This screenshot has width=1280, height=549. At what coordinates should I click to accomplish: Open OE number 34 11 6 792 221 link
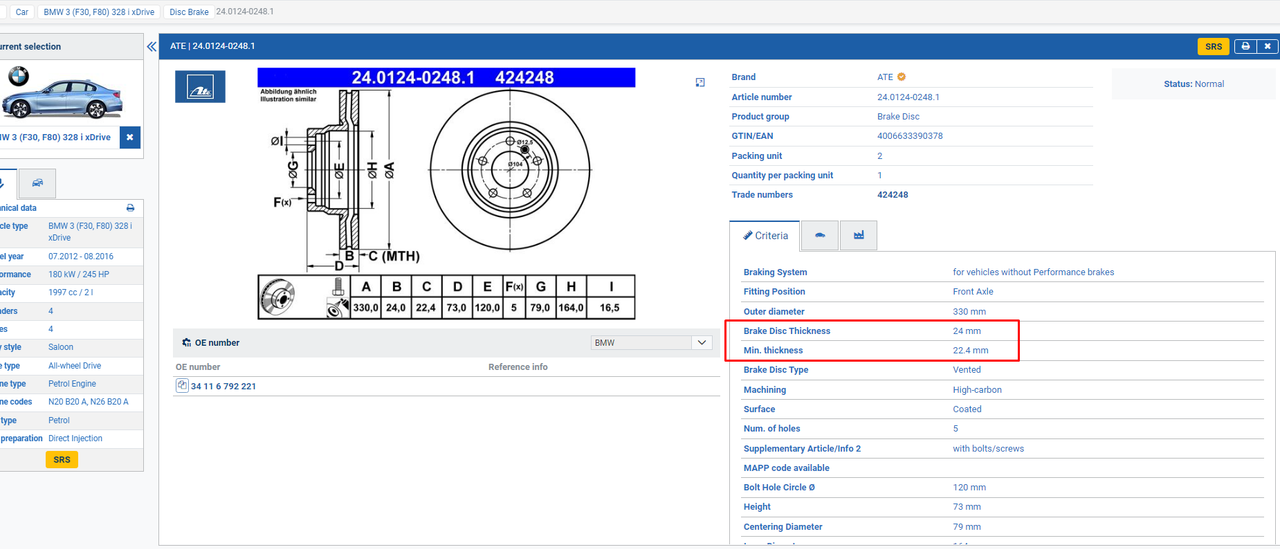coord(223,386)
